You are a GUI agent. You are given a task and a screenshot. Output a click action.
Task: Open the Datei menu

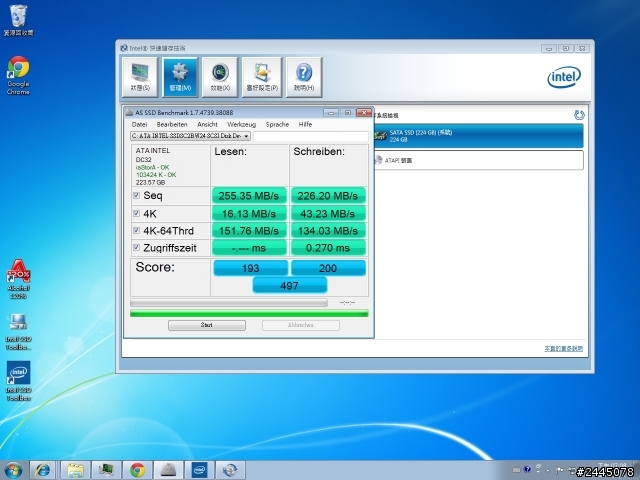(x=139, y=124)
